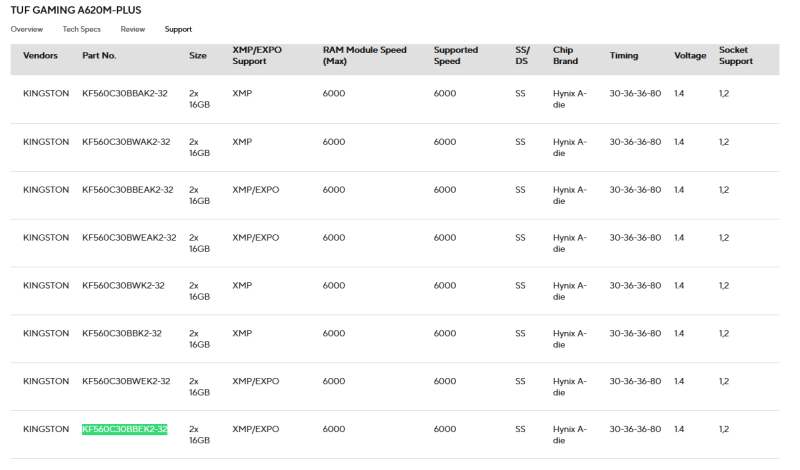Image resolution: width=800 pixels, height=470 pixels.
Task: Click part number KF560C30BWAK2-32
Action: [126, 142]
